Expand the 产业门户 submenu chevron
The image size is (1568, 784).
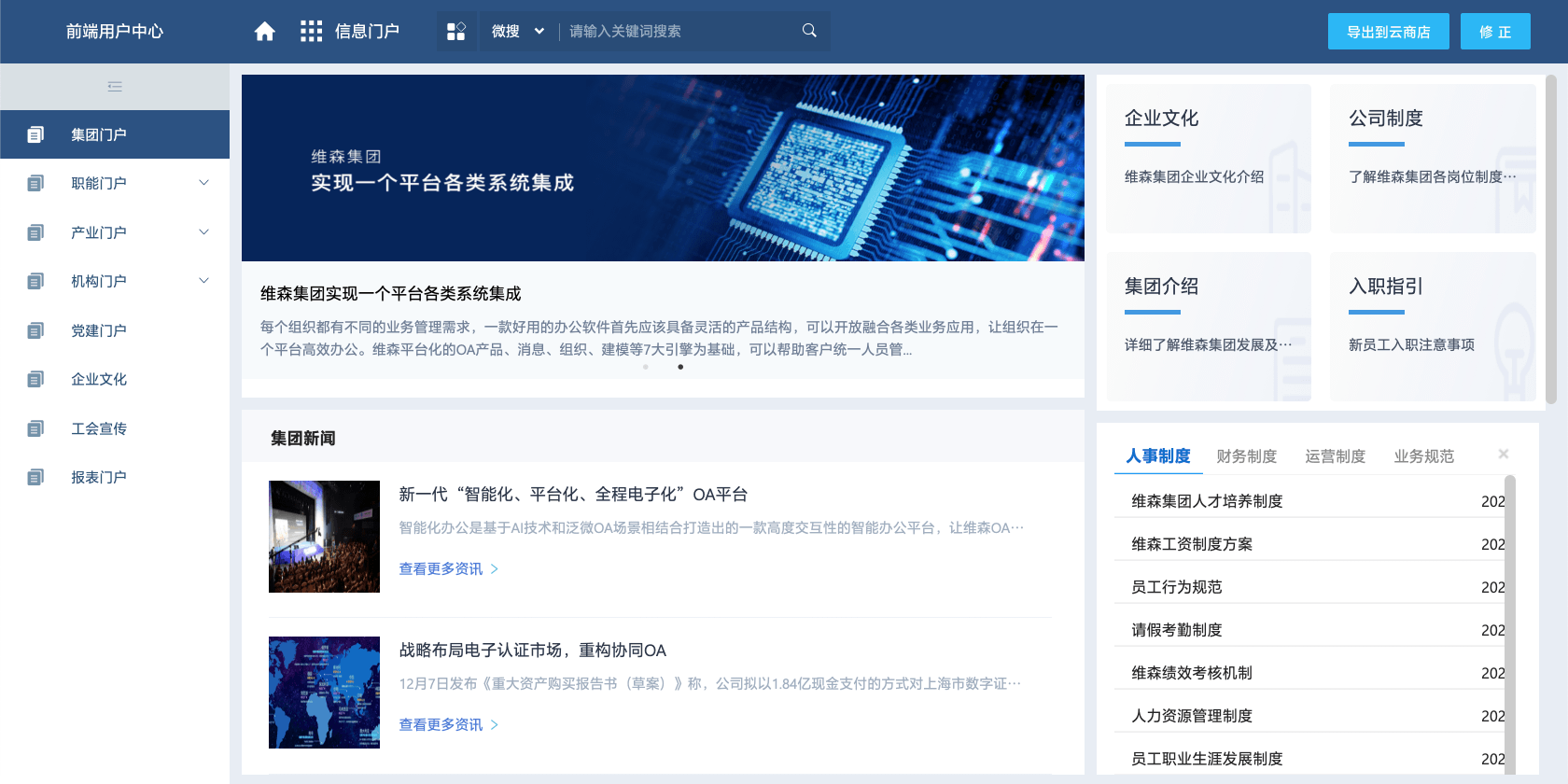(203, 231)
